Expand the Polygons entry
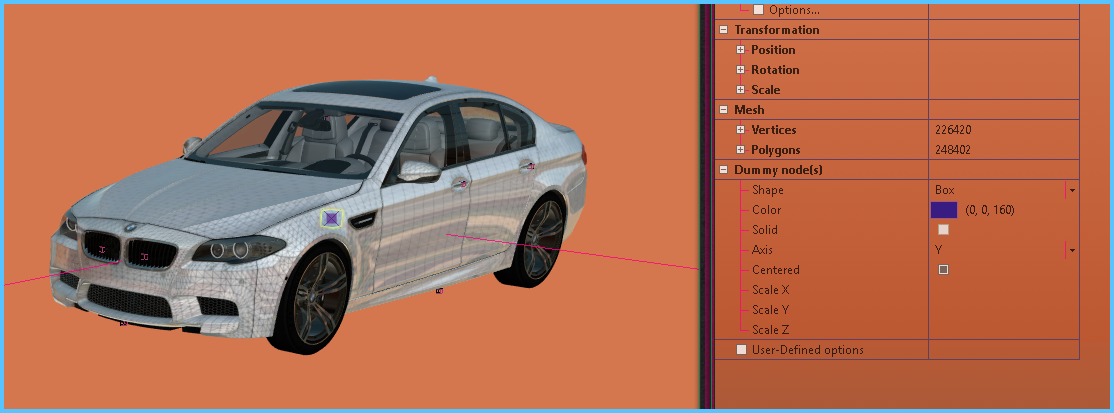 (740, 150)
